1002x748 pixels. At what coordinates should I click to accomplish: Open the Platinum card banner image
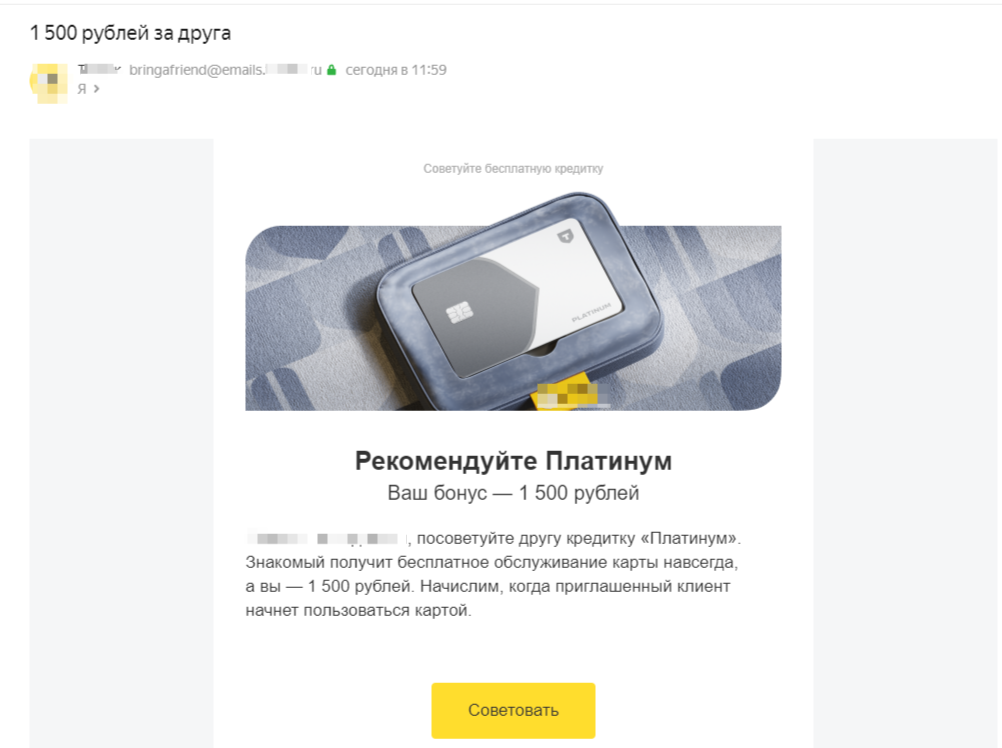(x=513, y=301)
